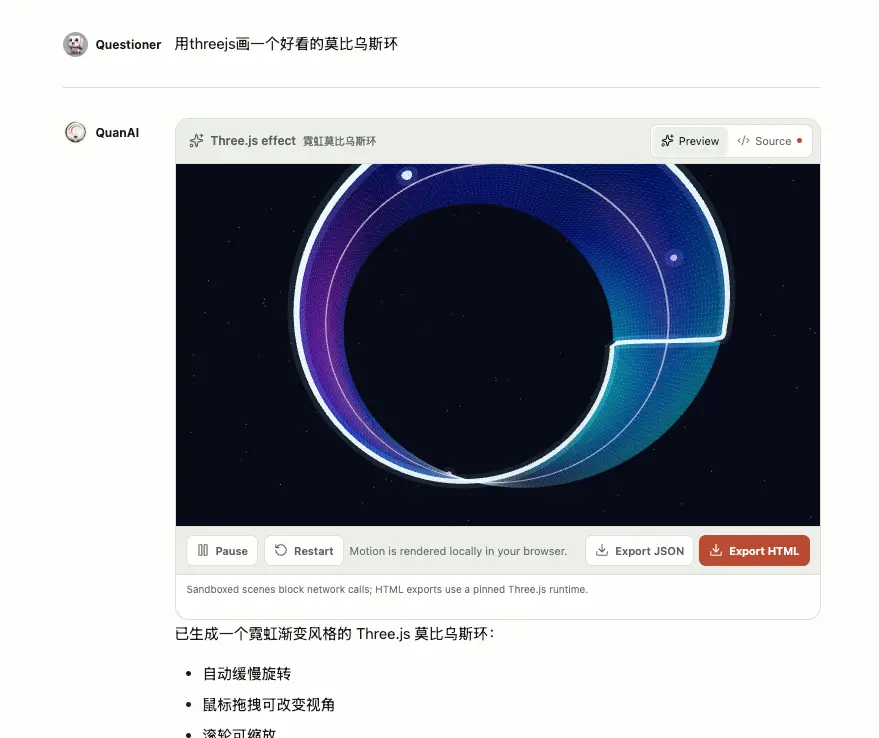Click the prompt text '用threejs画一个好看的莫比乌斯环'
Viewport: 879px width, 738px height.
point(286,44)
